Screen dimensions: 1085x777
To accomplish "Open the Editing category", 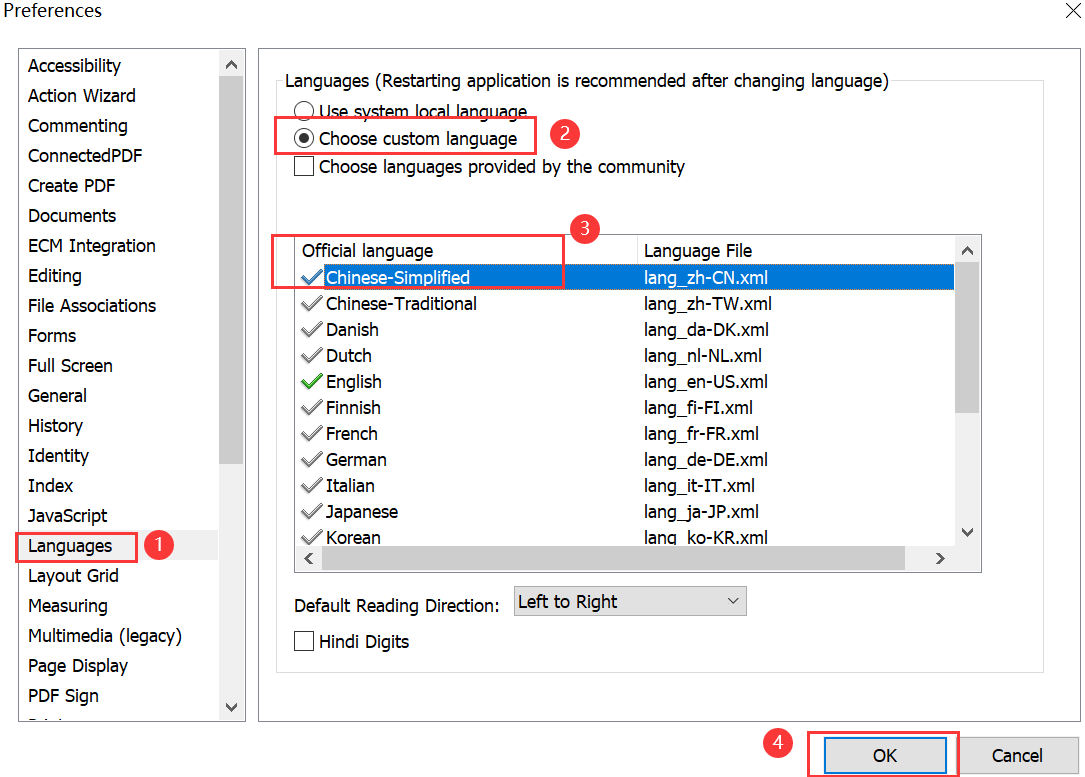I will pyautogui.click(x=55, y=276).
